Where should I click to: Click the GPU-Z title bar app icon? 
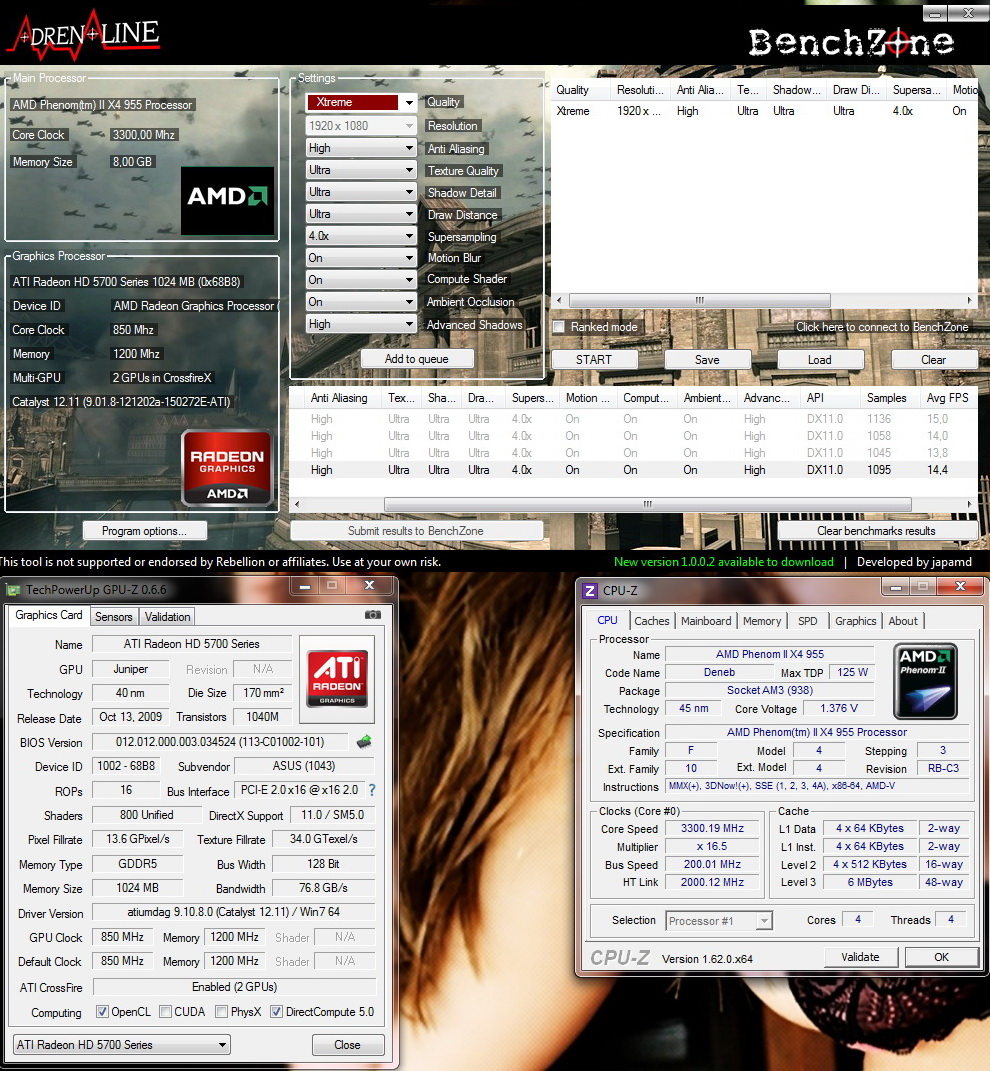click(13, 589)
